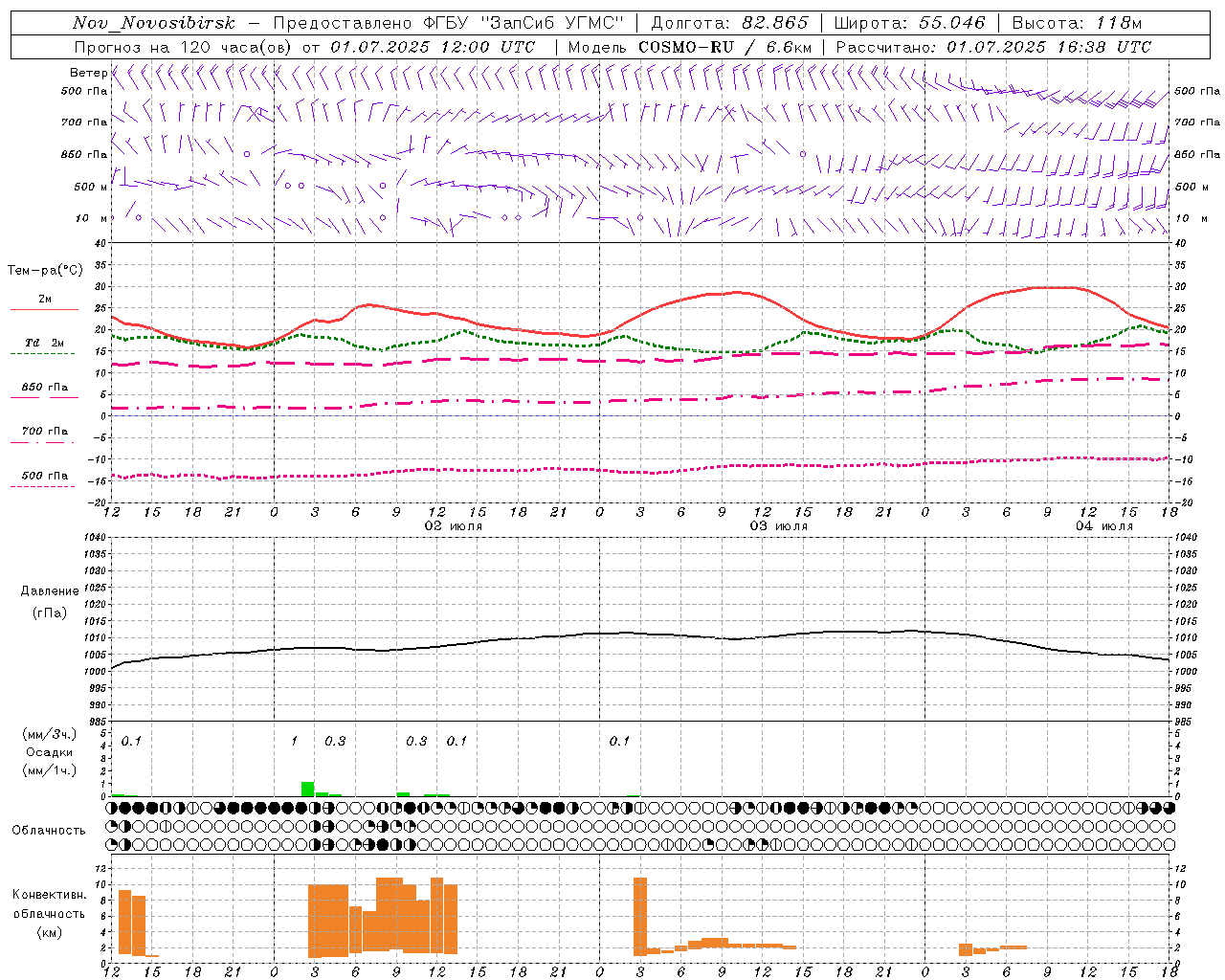The image size is (1225, 980).
Task: Click the forecast start time '01.07.2025 12:00 UTC'
Action: click(433, 47)
